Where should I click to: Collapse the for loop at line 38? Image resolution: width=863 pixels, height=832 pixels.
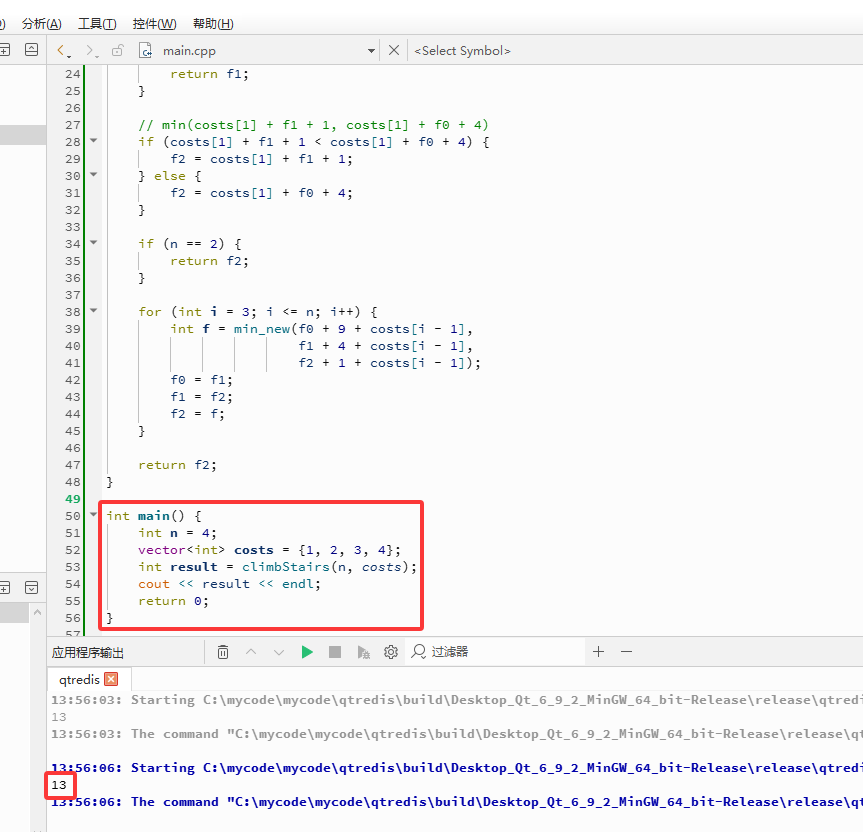click(x=94, y=311)
